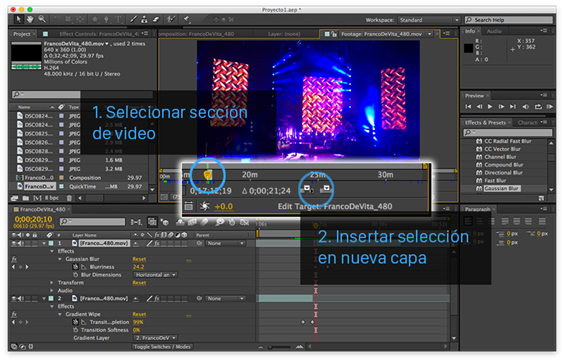Click the Graph Editor icon in timeline

[x=244, y=223]
